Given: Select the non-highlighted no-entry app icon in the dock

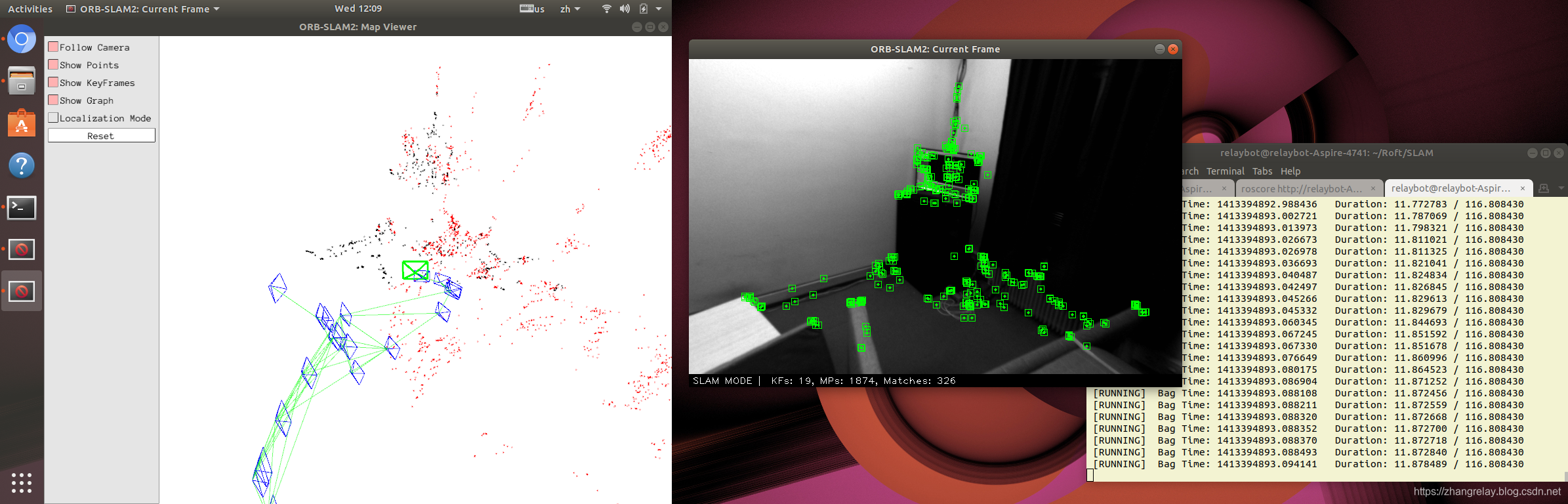Looking at the screenshot, I should (22, 249).
